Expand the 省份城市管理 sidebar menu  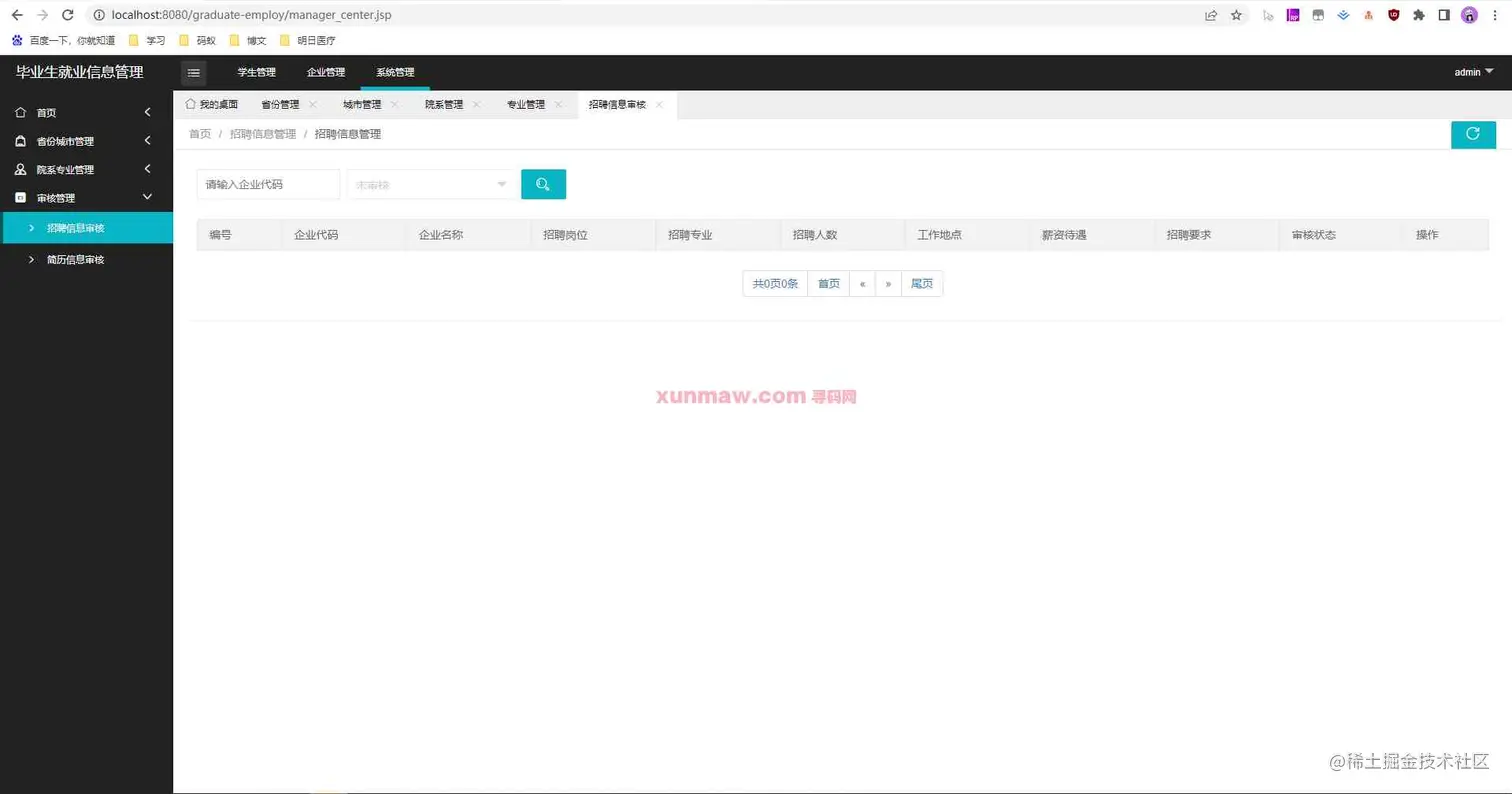(147, 141)
